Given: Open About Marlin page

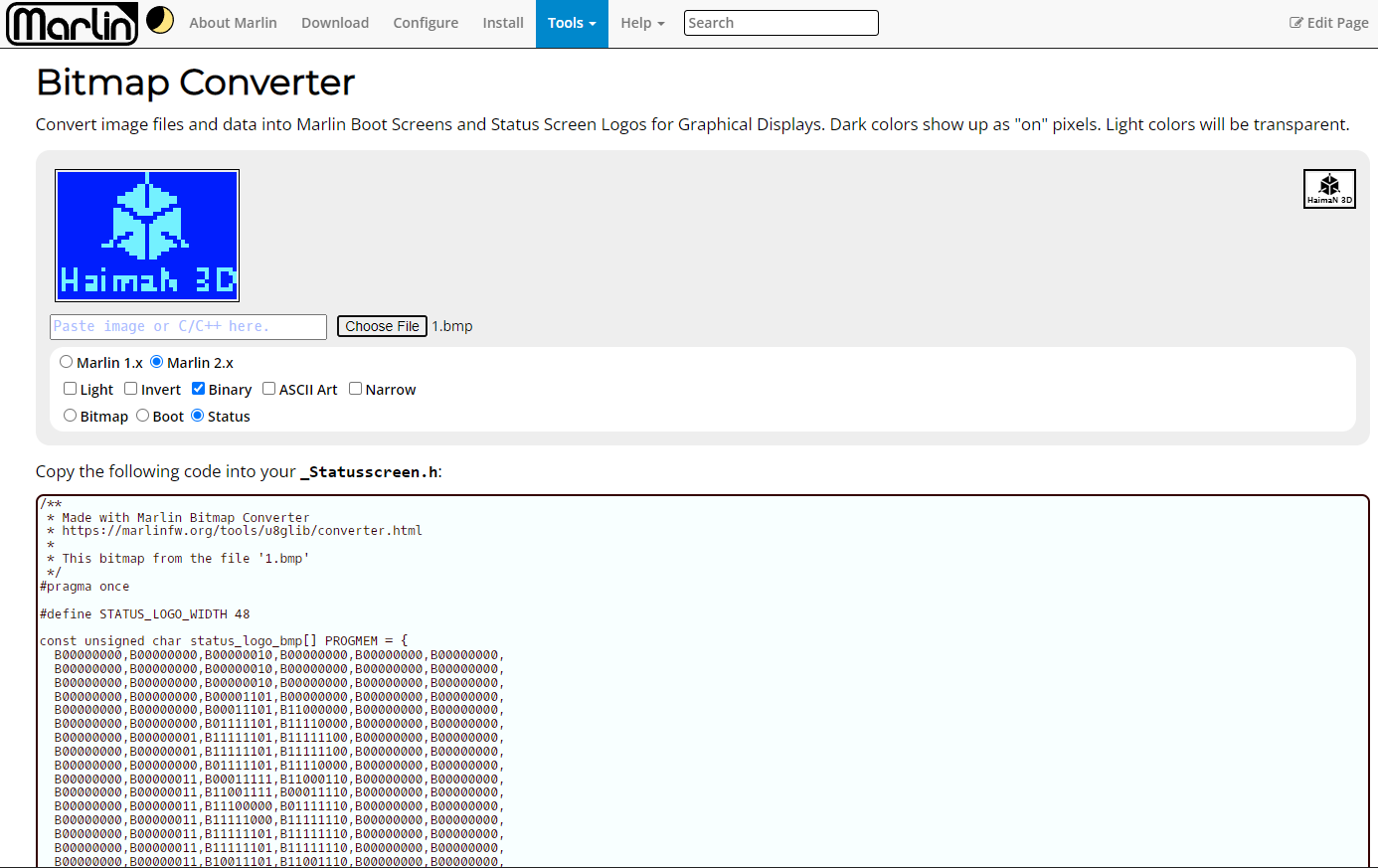Looking at the screenshot, I should [x=233, y=23].
